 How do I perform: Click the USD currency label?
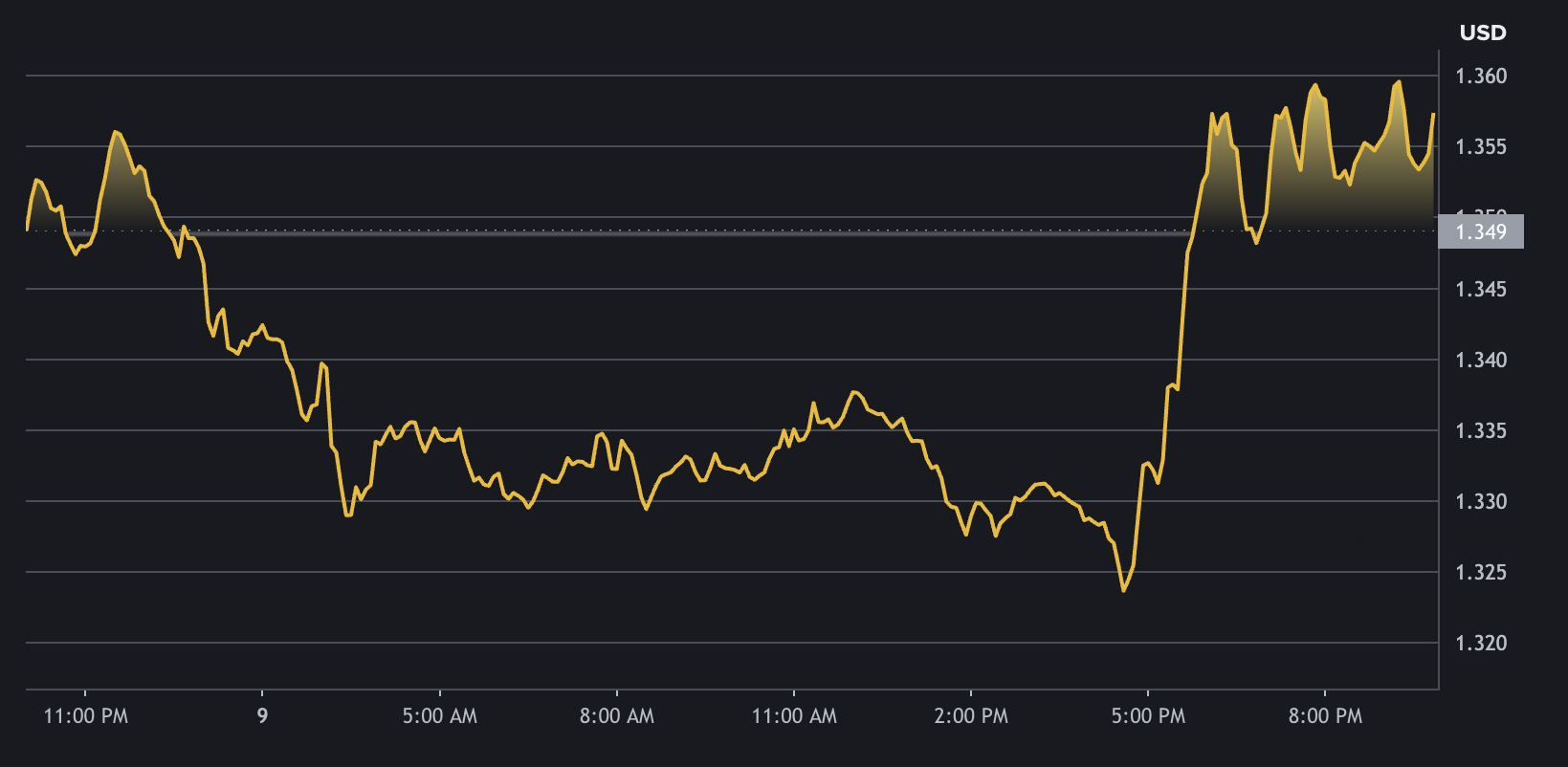click(x=1482, y=33)
